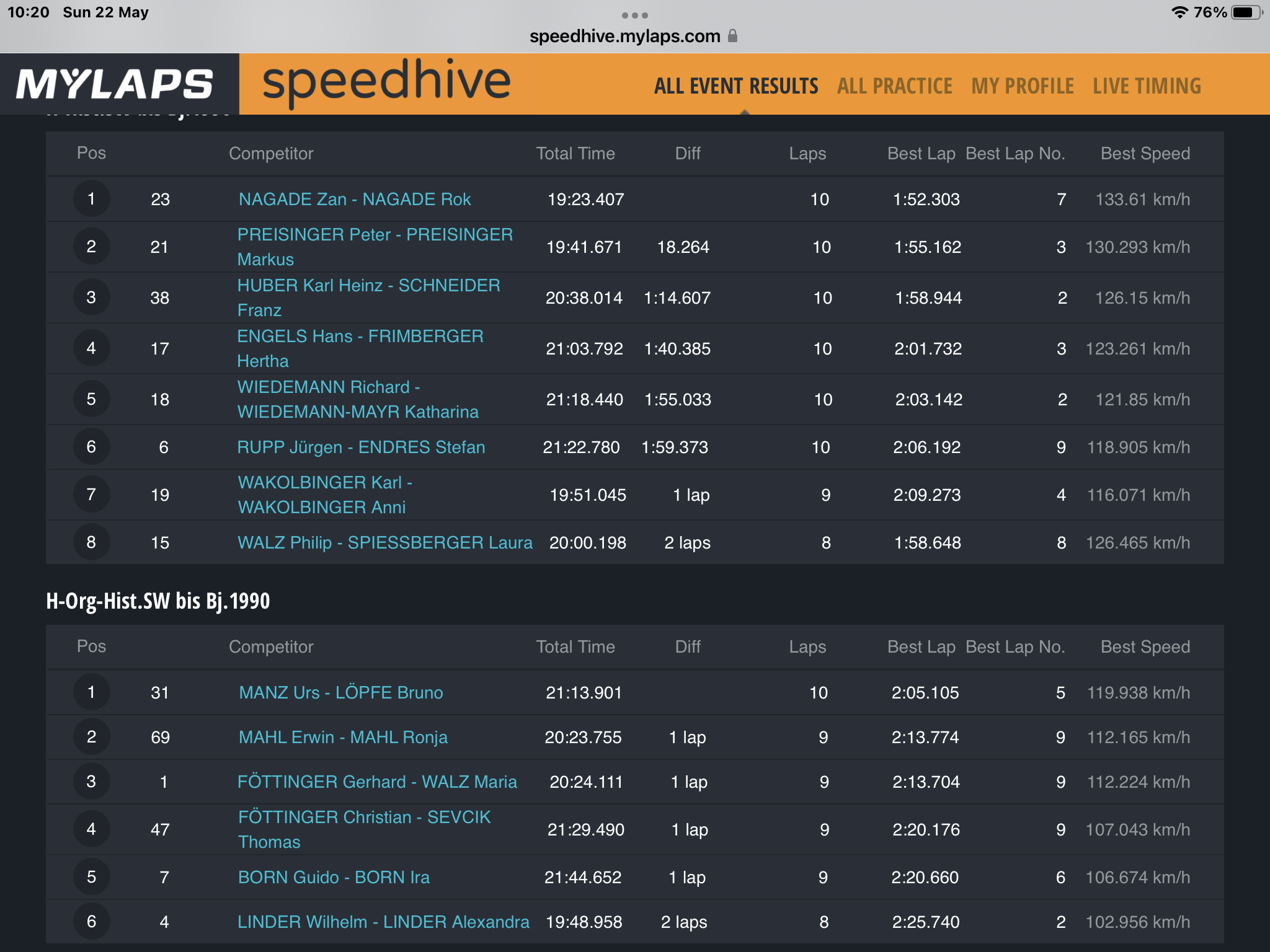Switch to the ALL PRACTICE tab
This screenshot has width=1270, height=952.
895,86
